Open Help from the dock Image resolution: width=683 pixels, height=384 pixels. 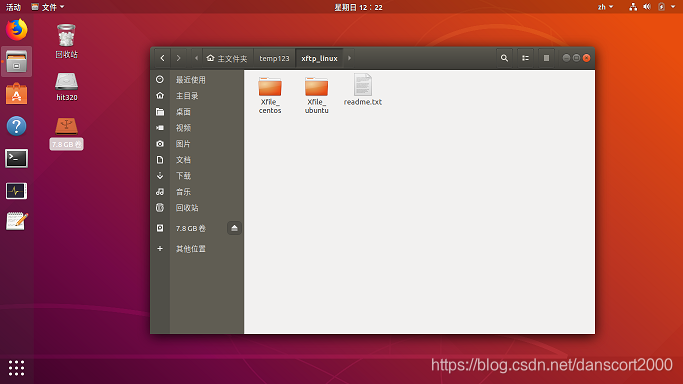coord(17,126)
